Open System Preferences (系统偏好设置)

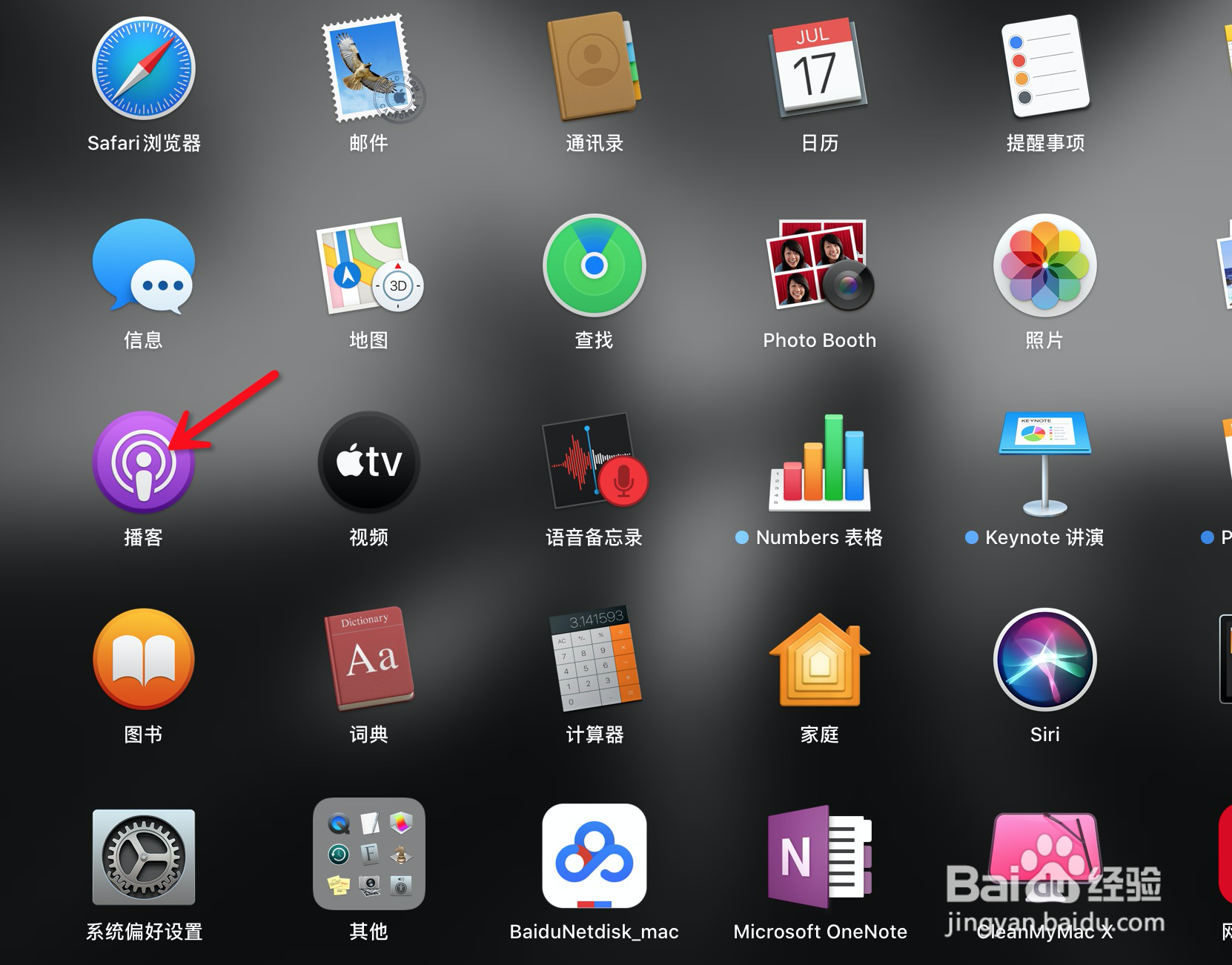[x=144, y=857]
